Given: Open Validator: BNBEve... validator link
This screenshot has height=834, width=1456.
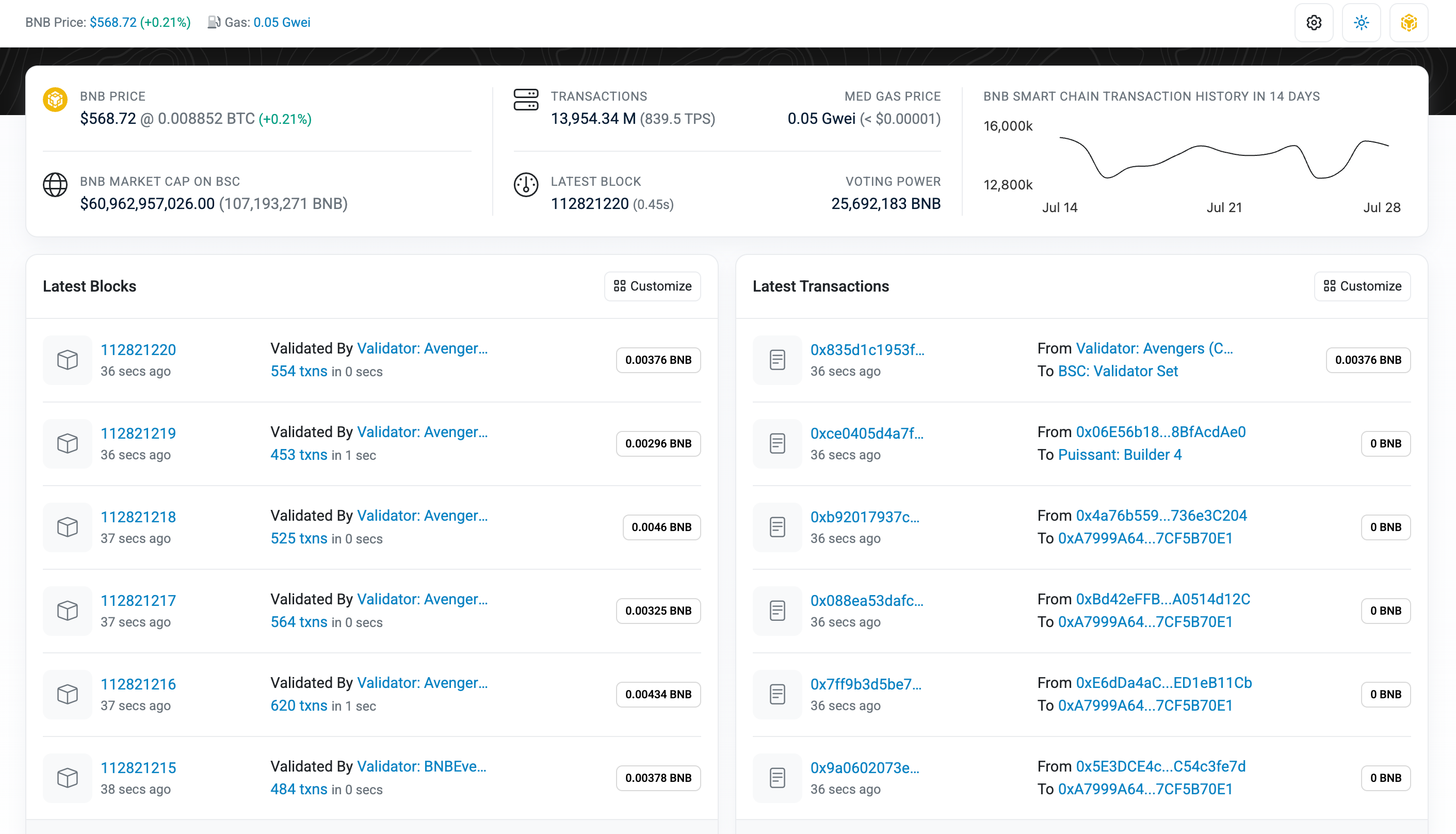Looking at the screenshot, I should click(x=422, y=766).
